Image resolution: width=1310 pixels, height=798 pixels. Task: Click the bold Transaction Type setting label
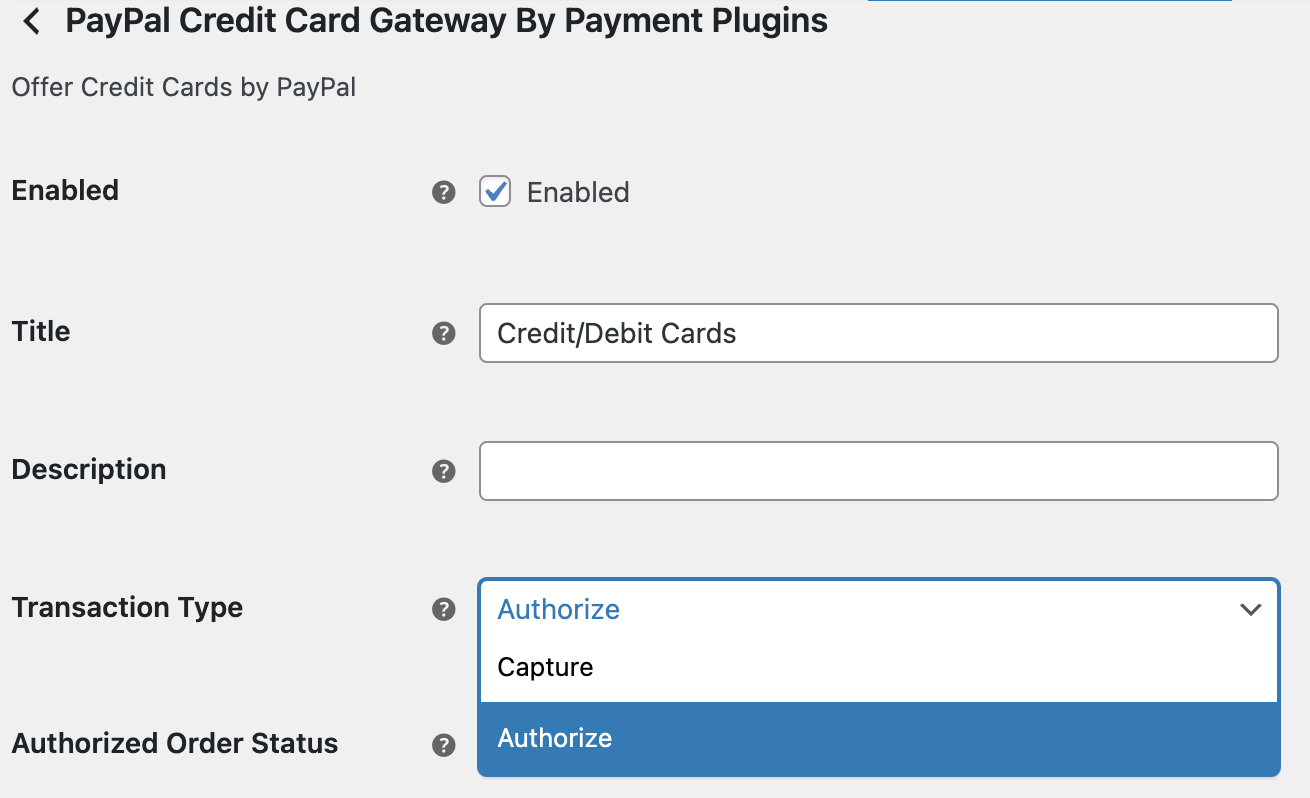click(127, 607)
